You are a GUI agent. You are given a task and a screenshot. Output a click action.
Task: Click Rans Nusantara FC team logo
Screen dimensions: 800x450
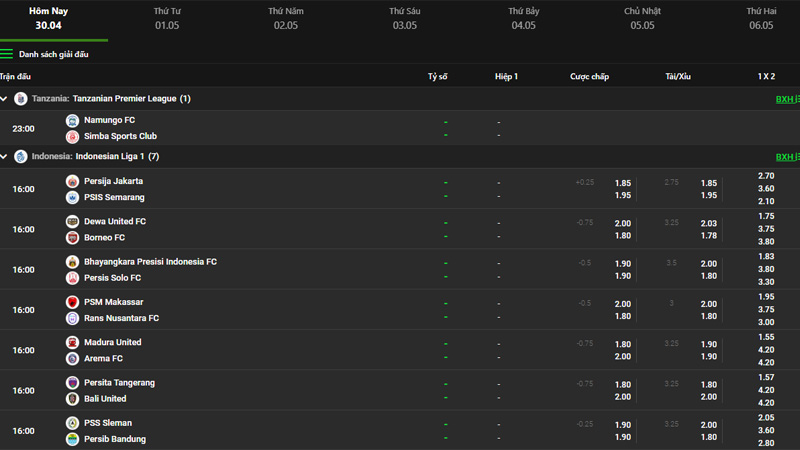coord(72,318)
